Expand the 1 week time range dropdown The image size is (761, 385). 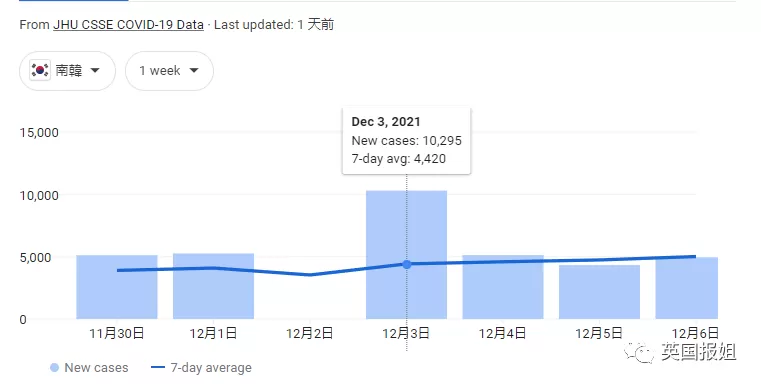tap(169, 71)
